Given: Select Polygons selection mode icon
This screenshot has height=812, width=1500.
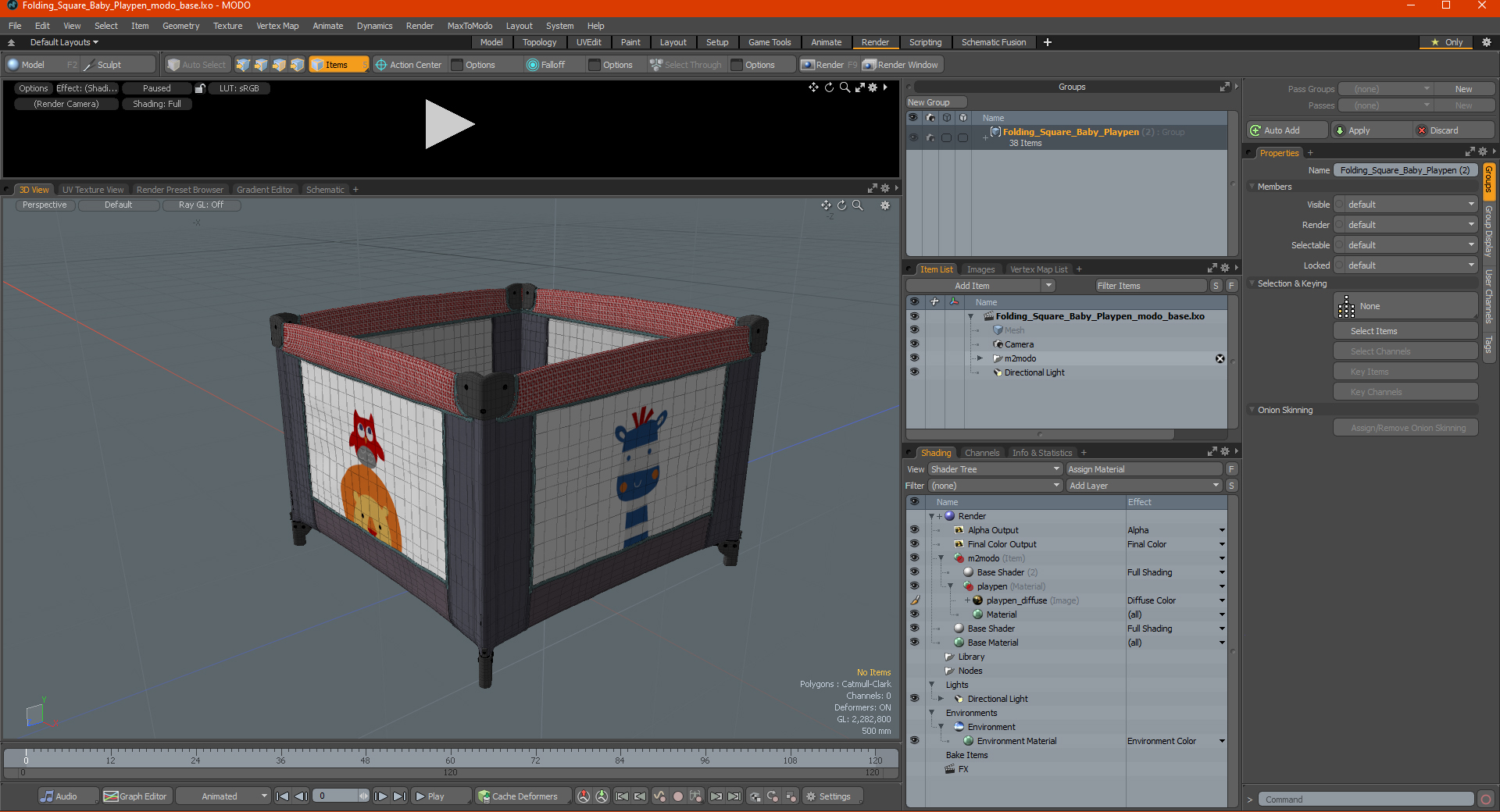Looking at the screenshot, I should 279,65.
